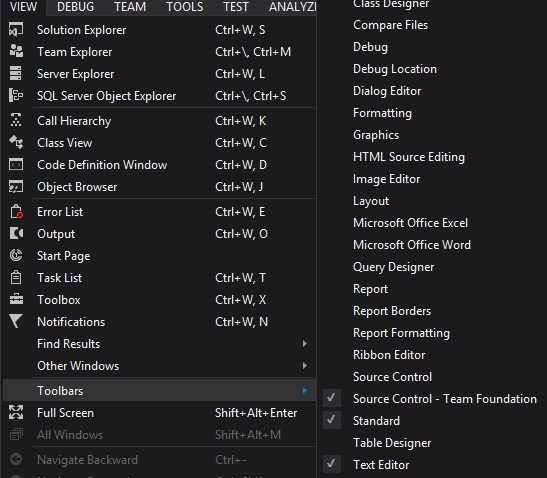Open the TEST menu

click(x=236, y=7)
